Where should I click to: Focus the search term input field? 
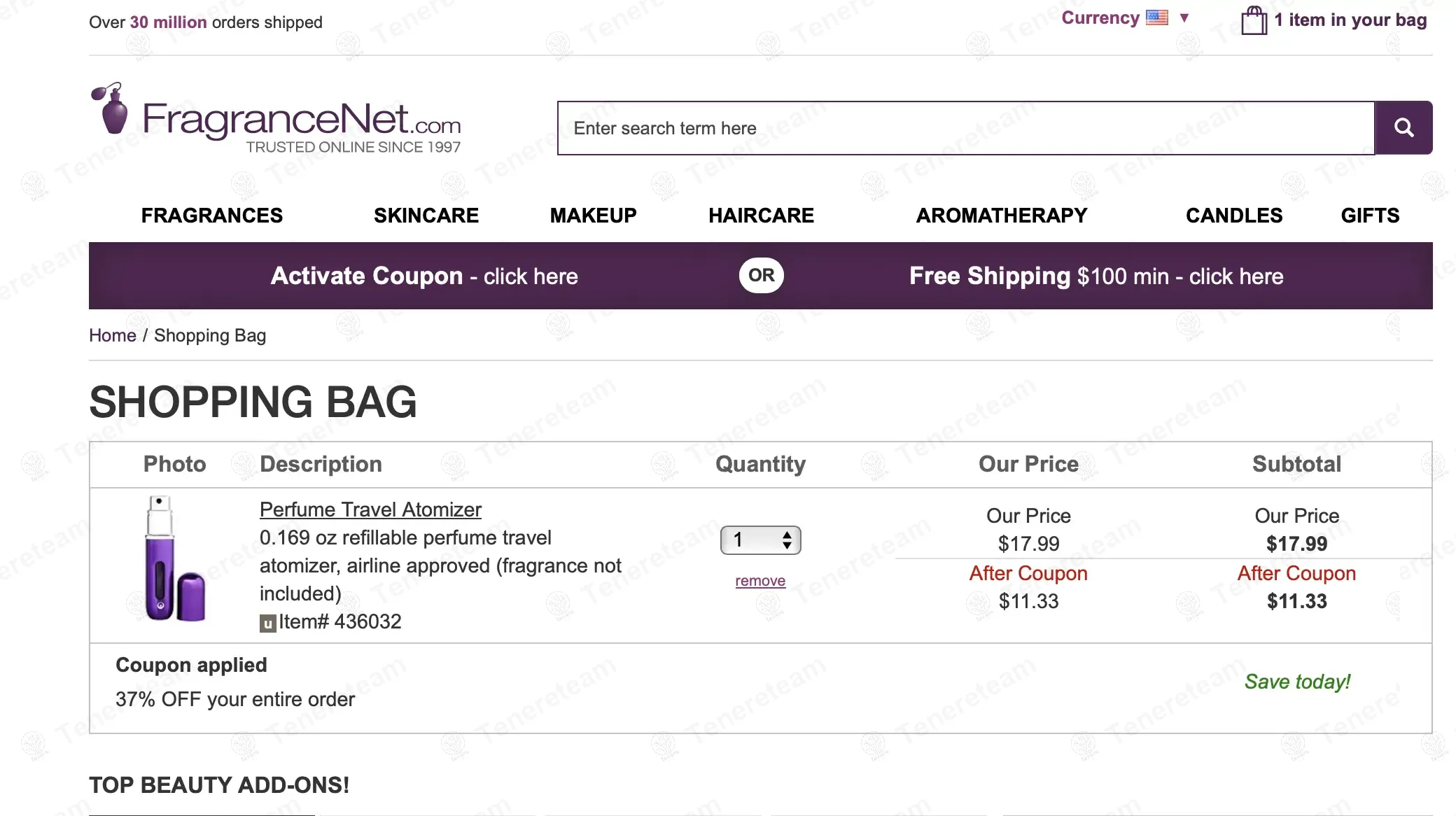966,128
